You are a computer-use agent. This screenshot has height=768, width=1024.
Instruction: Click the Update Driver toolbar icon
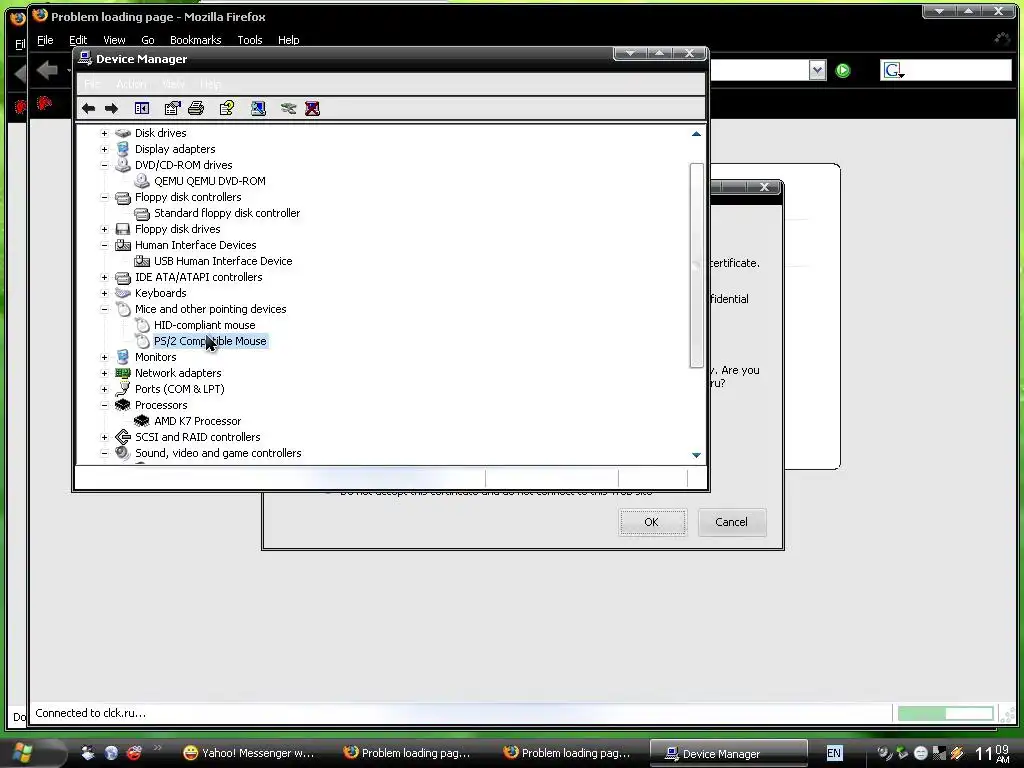pyautogui.click(x=288, y=108)
